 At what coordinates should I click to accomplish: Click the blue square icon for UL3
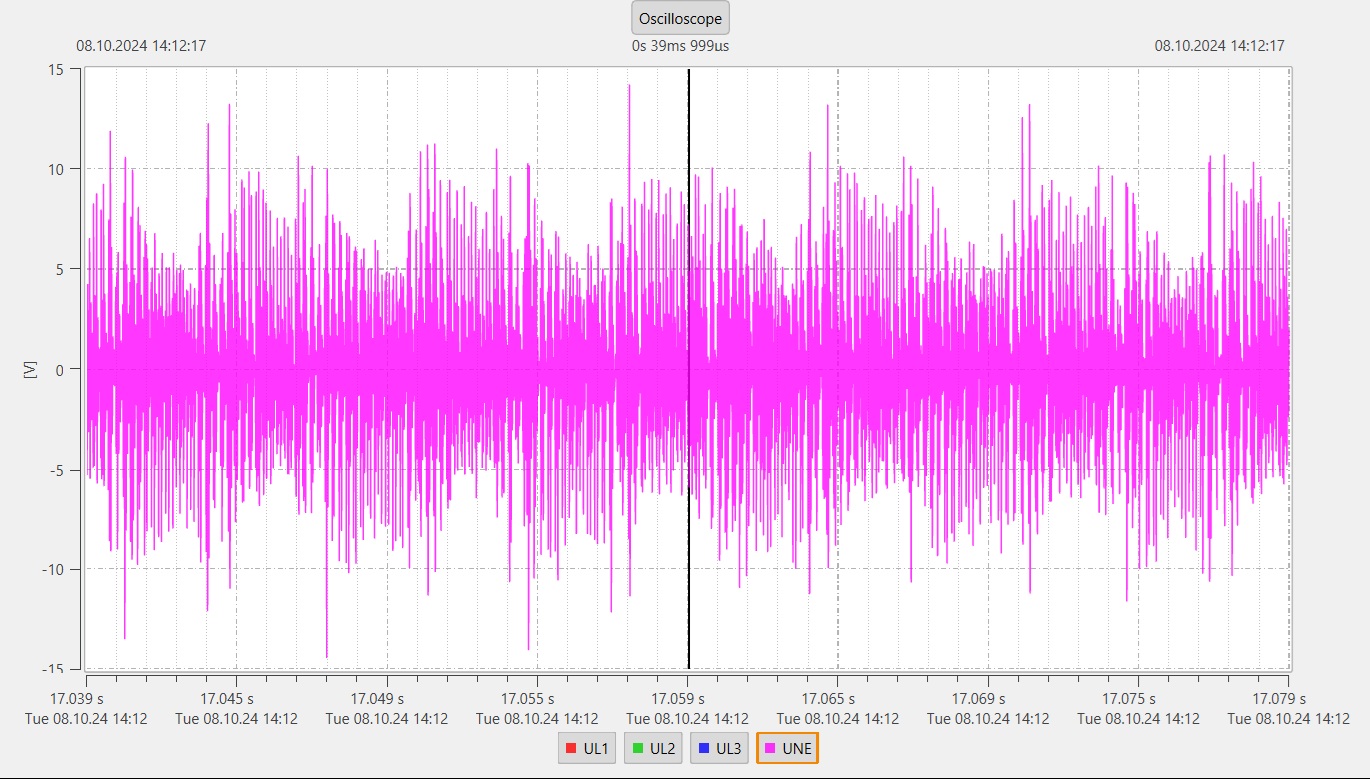click(704, 748)
